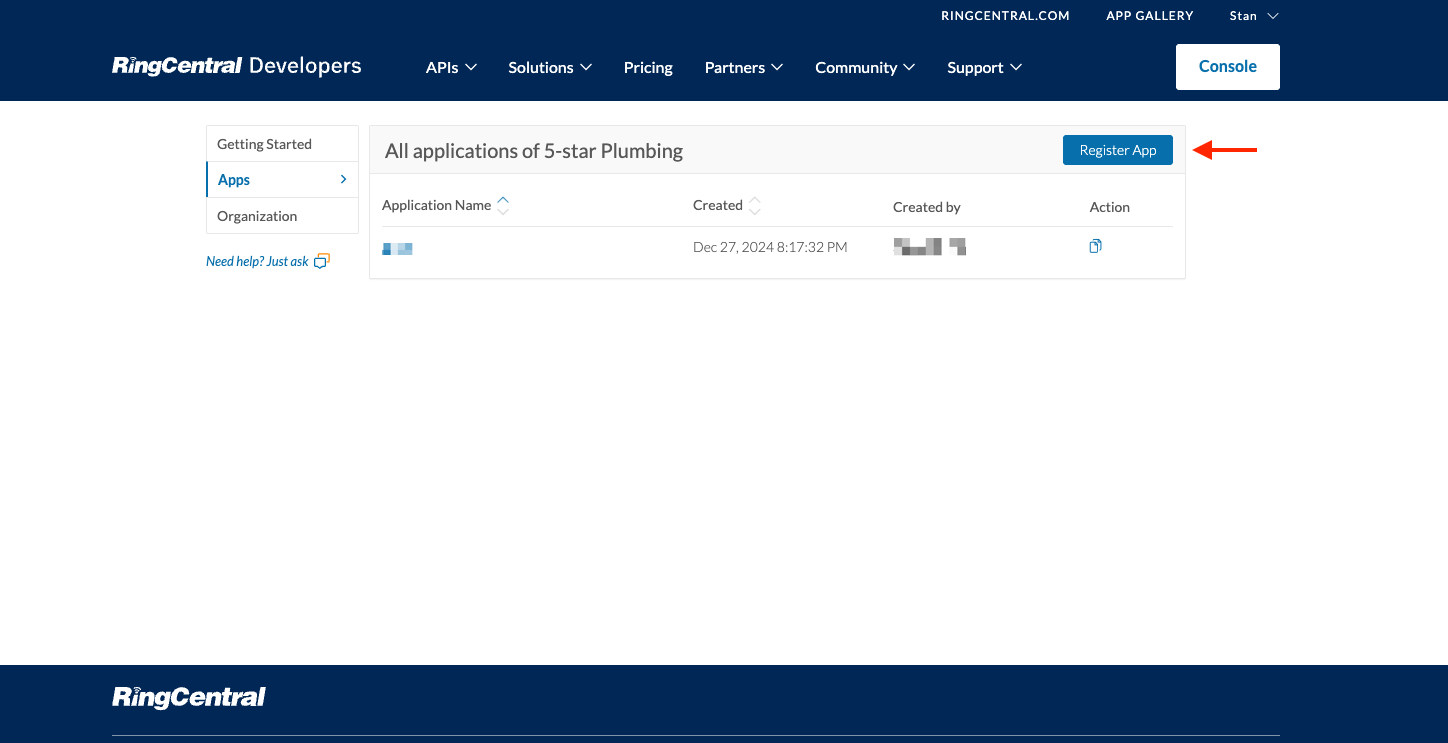Click the RingCentral footer logo
Image resolution: width=1448 pixels, height=743 pixels.
[x=189, y=697]
